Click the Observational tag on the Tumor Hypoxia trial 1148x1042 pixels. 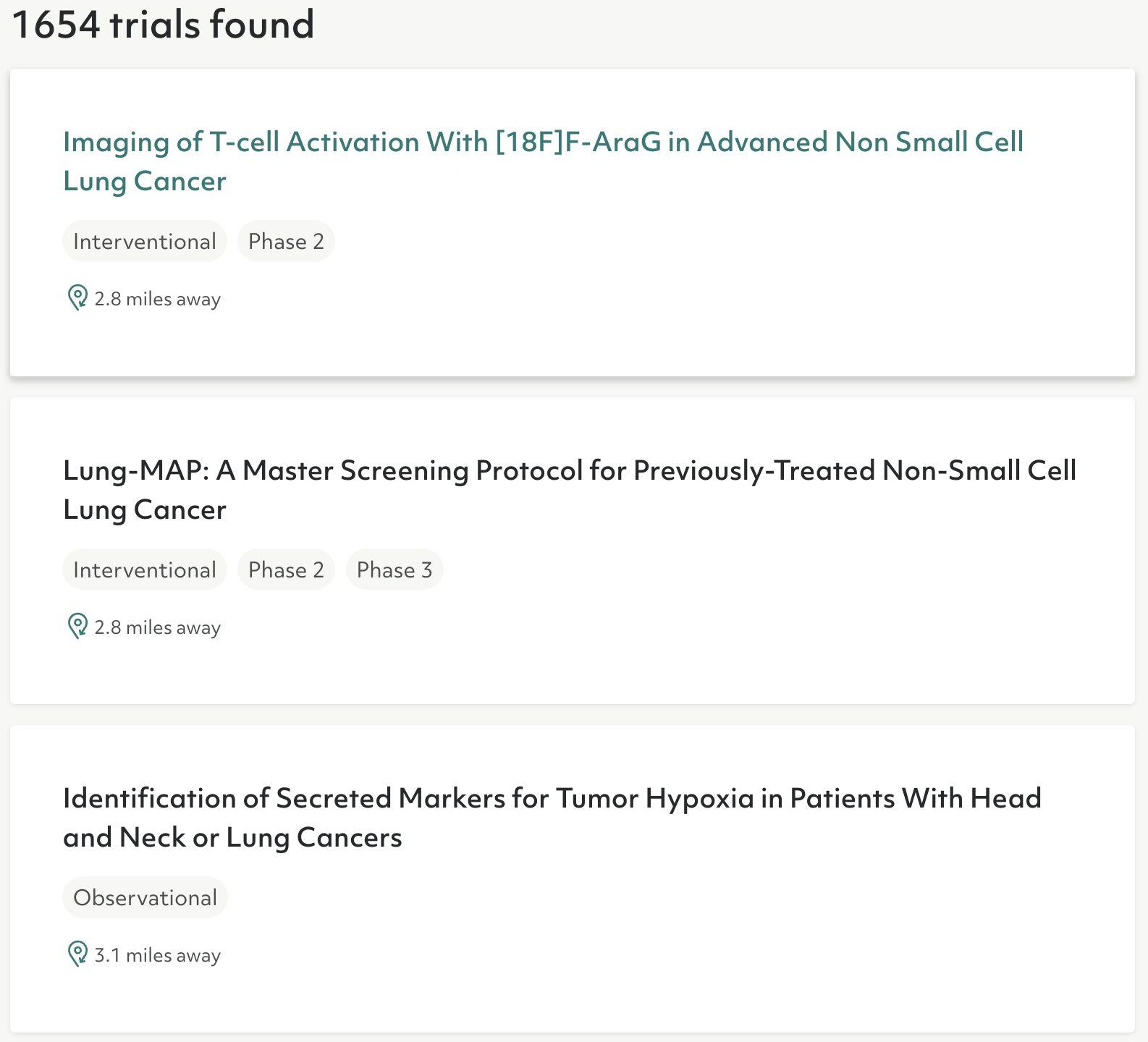(145, 898)
